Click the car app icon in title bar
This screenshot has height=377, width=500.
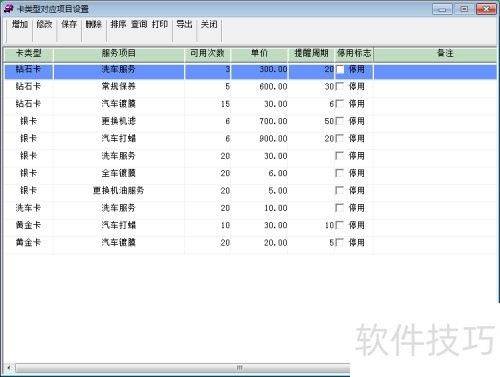(8, 9)
